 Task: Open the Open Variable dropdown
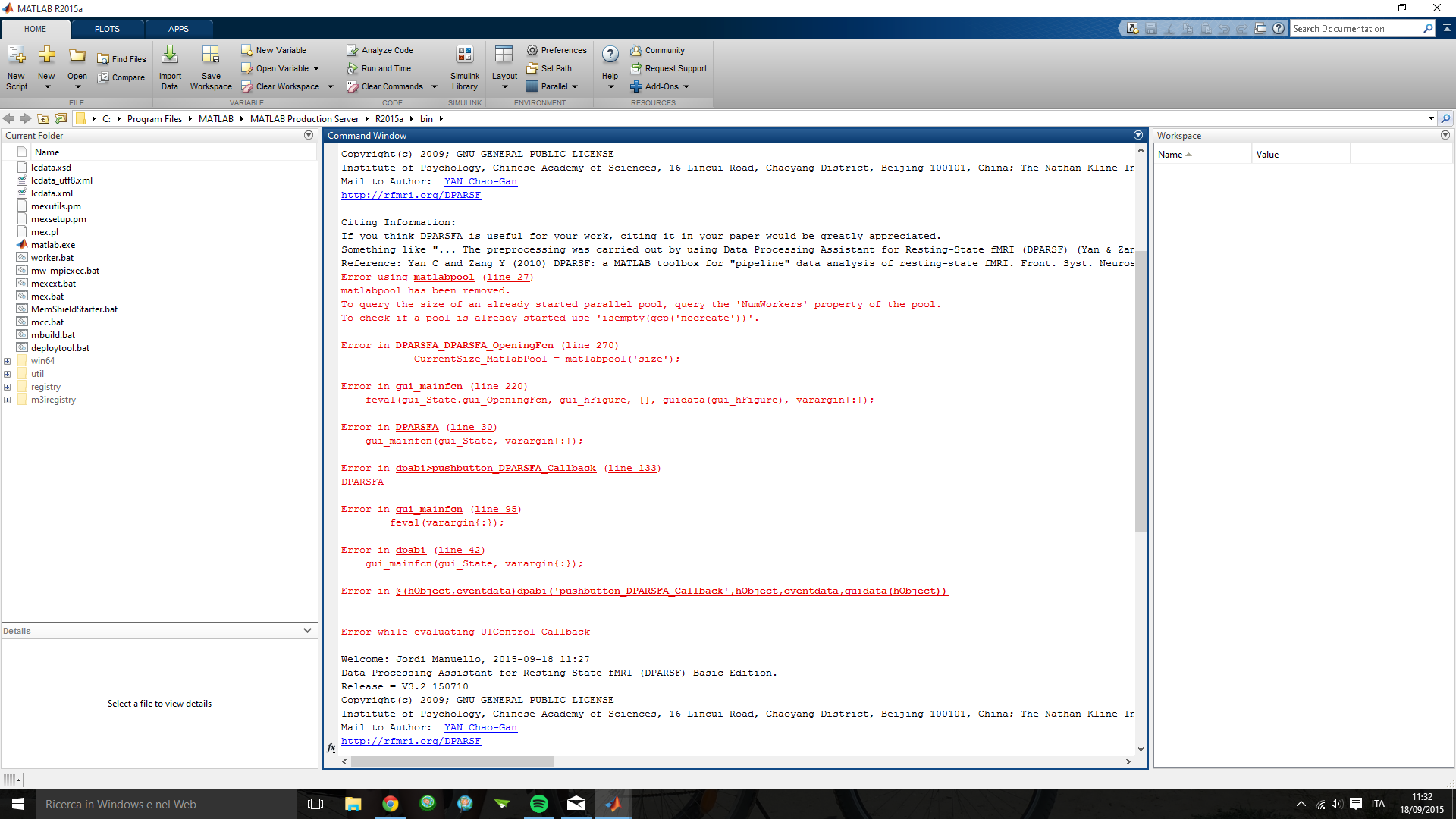click(281, 68)
